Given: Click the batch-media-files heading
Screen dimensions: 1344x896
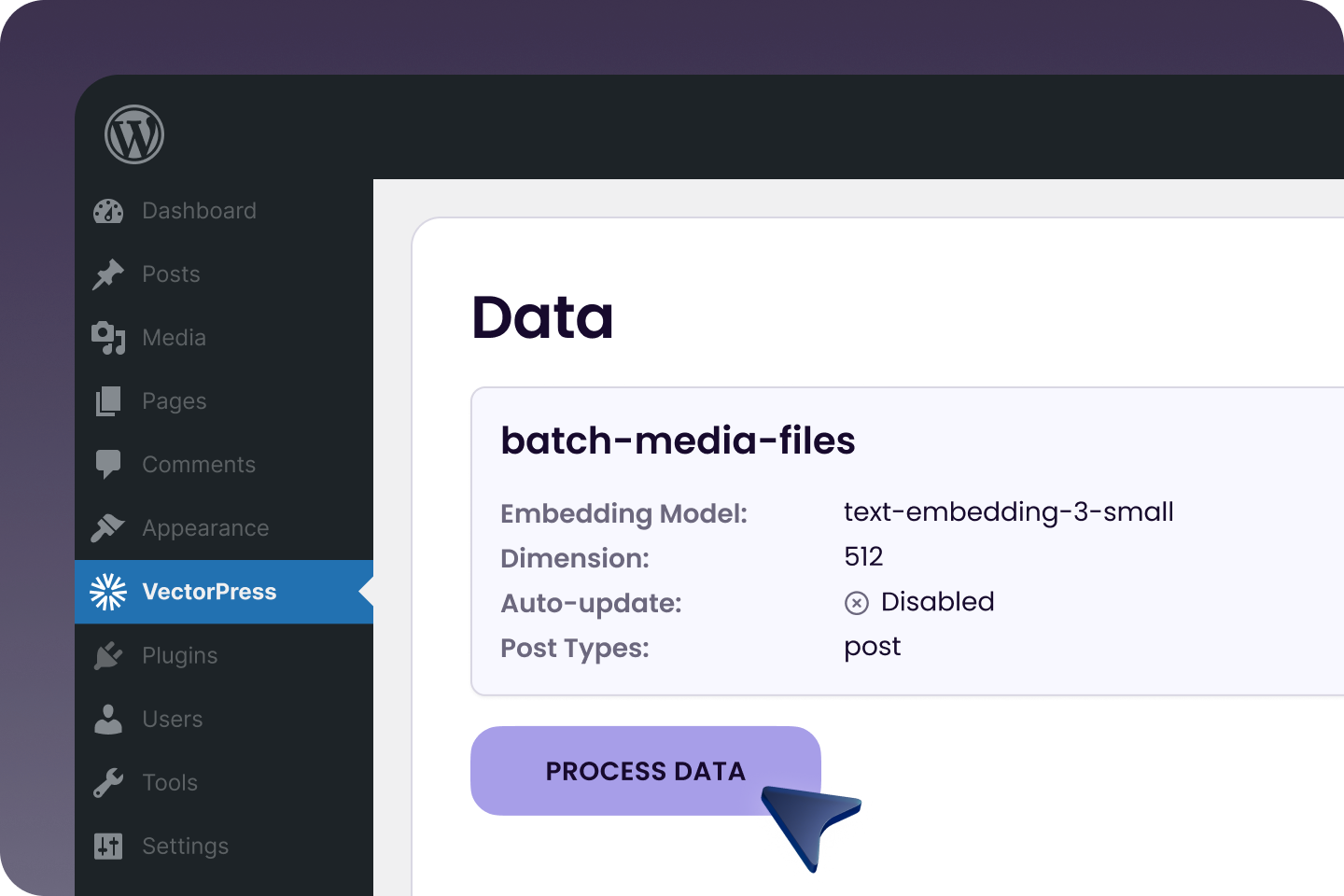Looking at the screenshot, I should (678, 441).
